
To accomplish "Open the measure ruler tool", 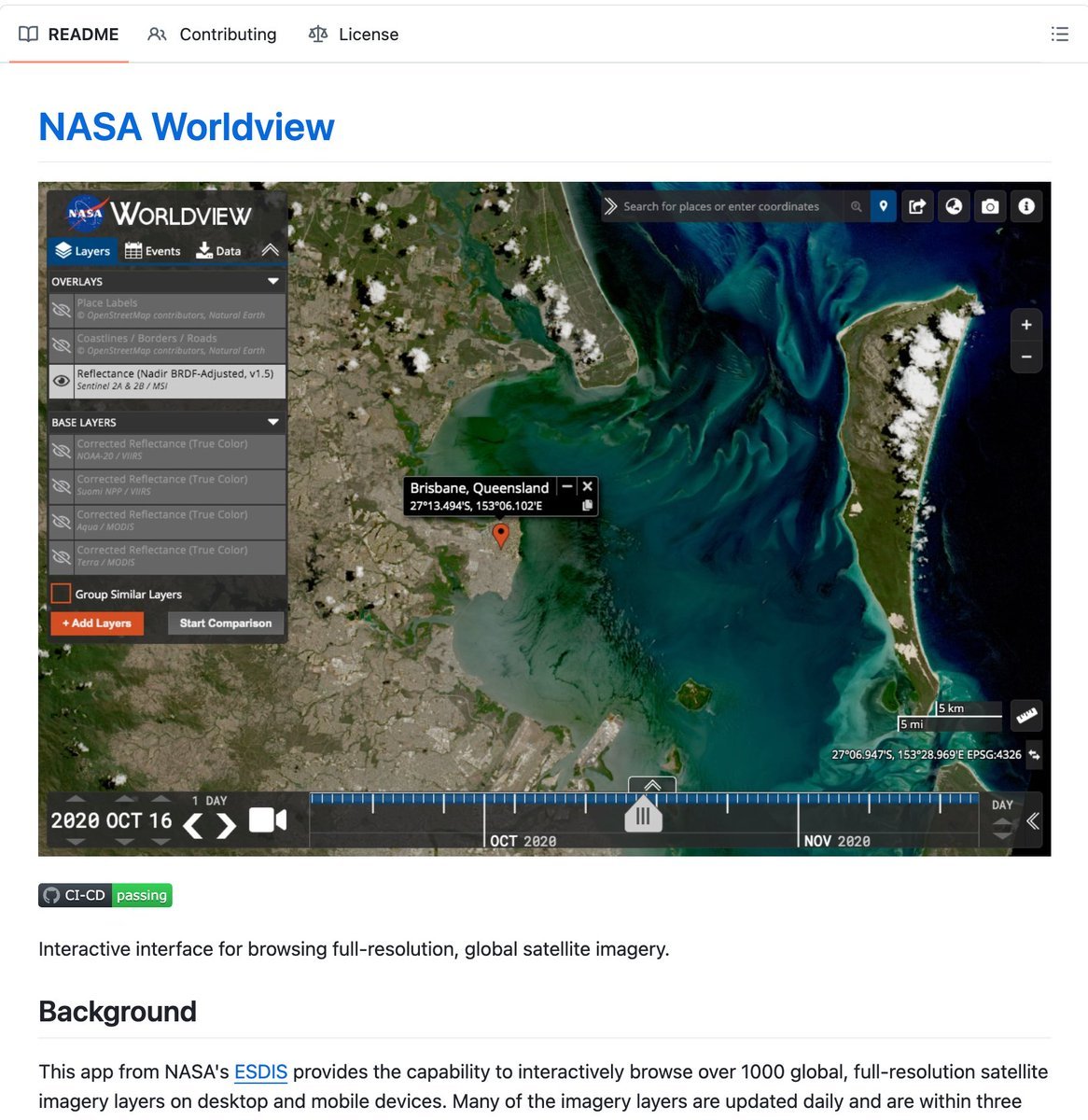I will 1026,716.
